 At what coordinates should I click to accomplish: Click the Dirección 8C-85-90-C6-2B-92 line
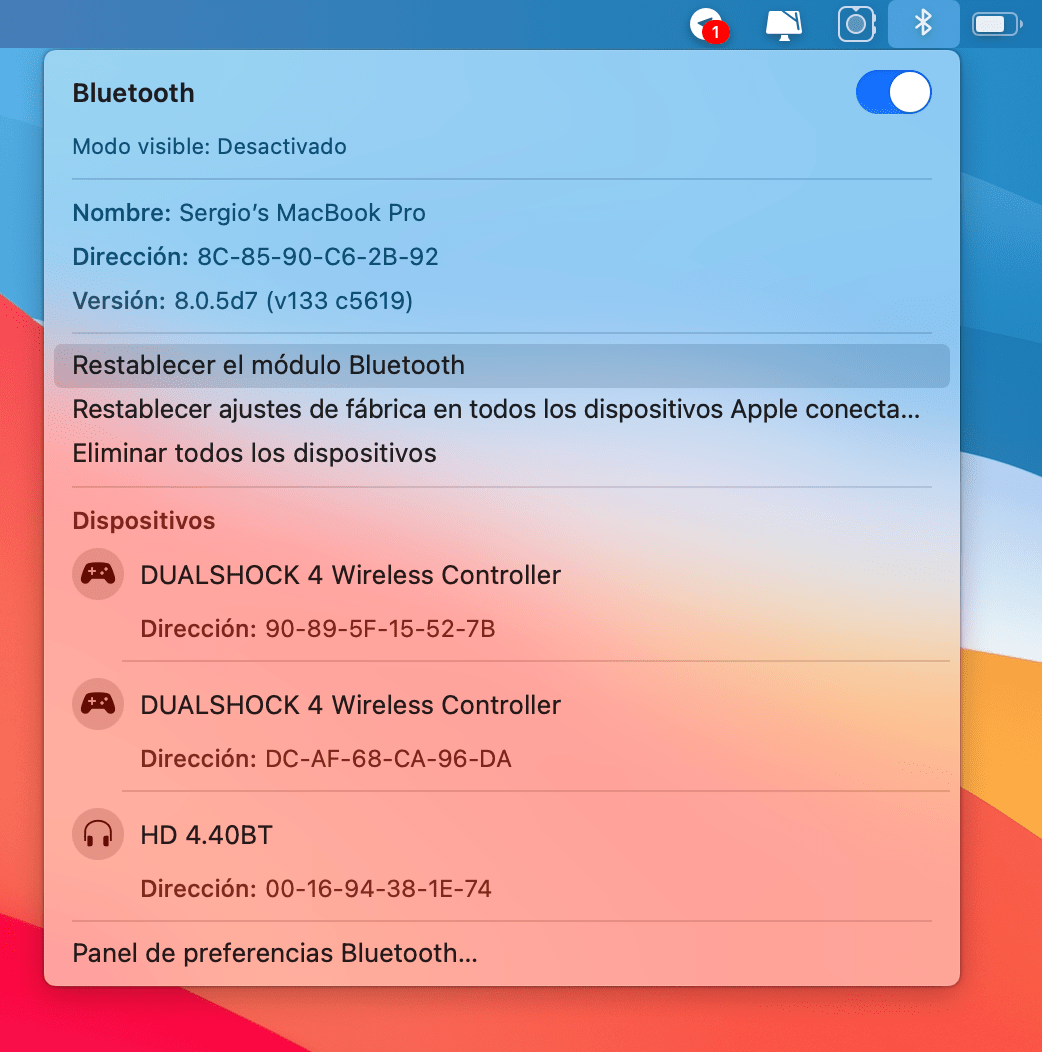point(255,257)
